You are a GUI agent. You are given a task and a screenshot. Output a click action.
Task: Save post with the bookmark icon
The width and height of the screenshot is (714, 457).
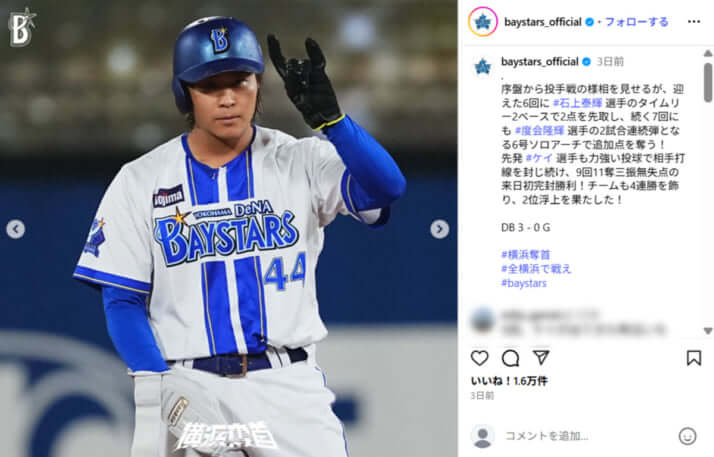point(694,358)
